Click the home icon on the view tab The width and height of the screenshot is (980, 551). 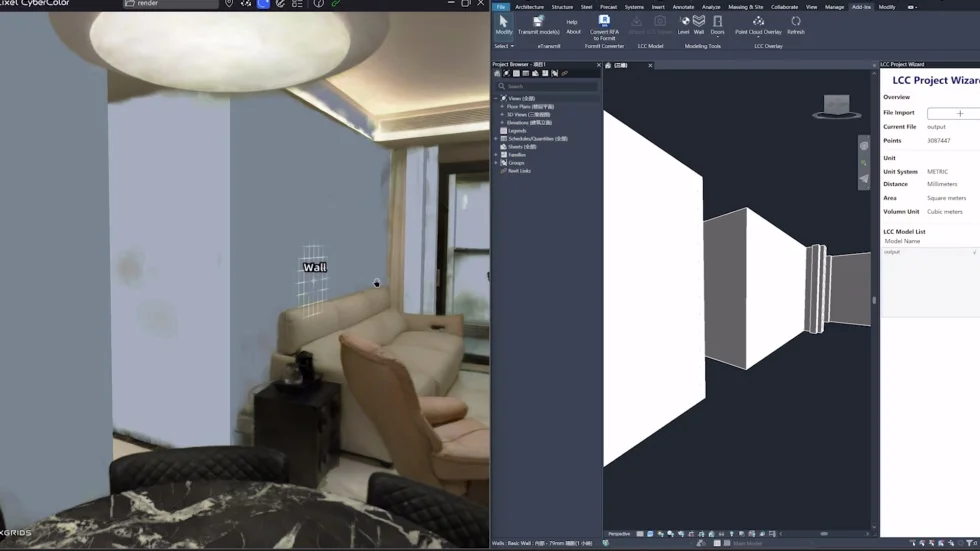pyautogui.click(x=608, y=65)
